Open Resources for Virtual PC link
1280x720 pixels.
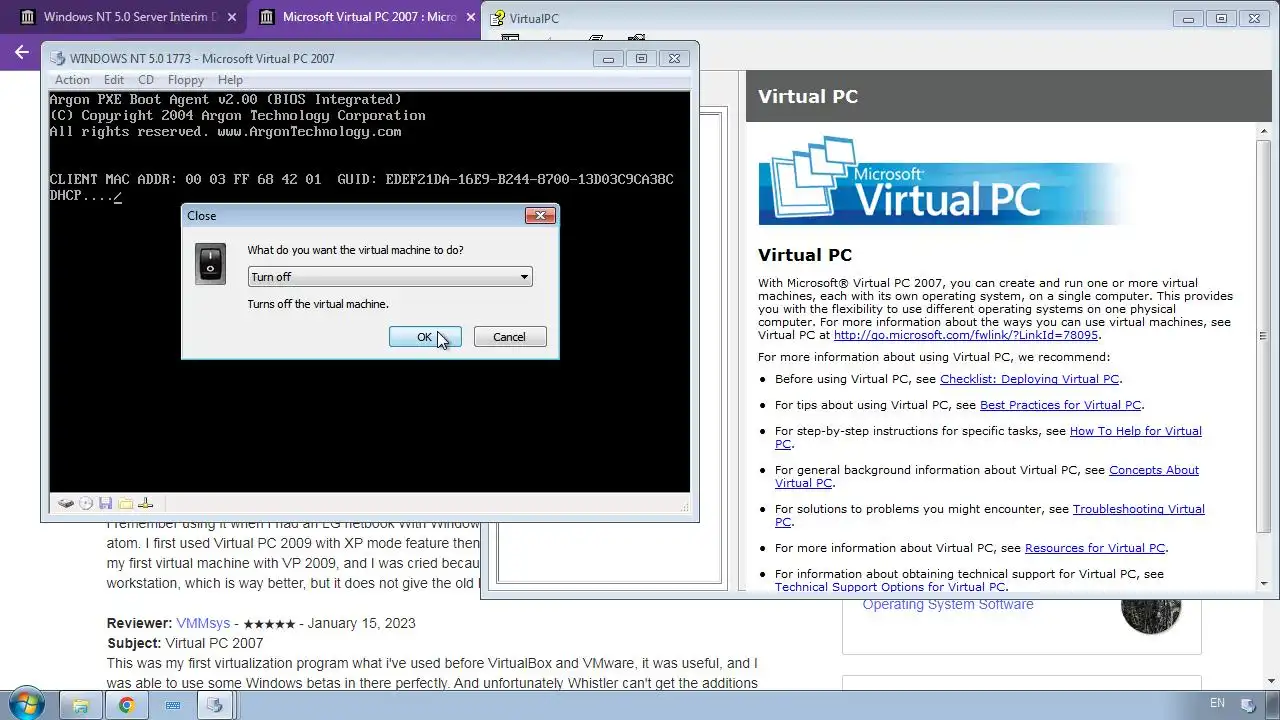coord(1094,548)
